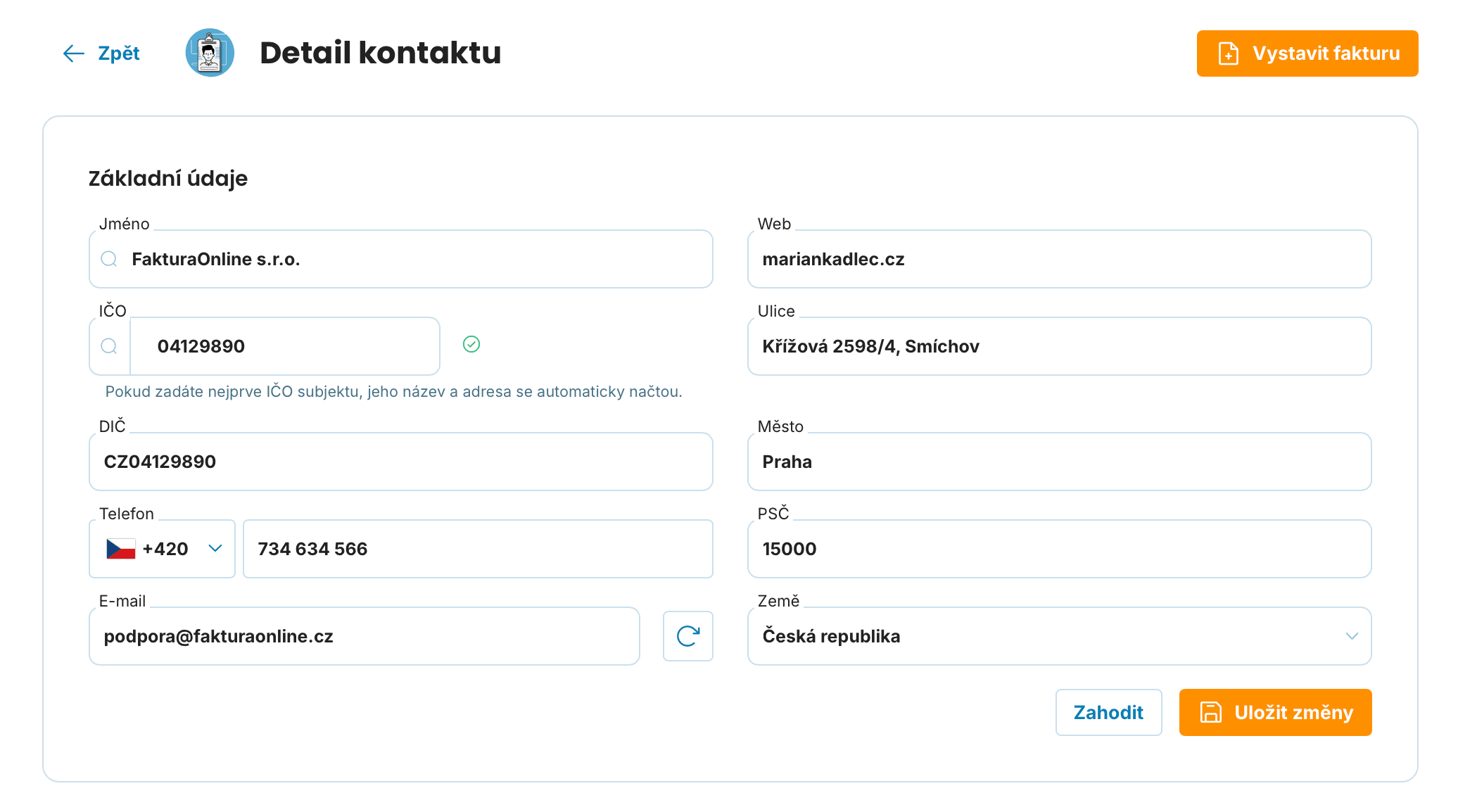Click the Web field mariankadlec.cz
The image size is (1458, 812).
1060,259
